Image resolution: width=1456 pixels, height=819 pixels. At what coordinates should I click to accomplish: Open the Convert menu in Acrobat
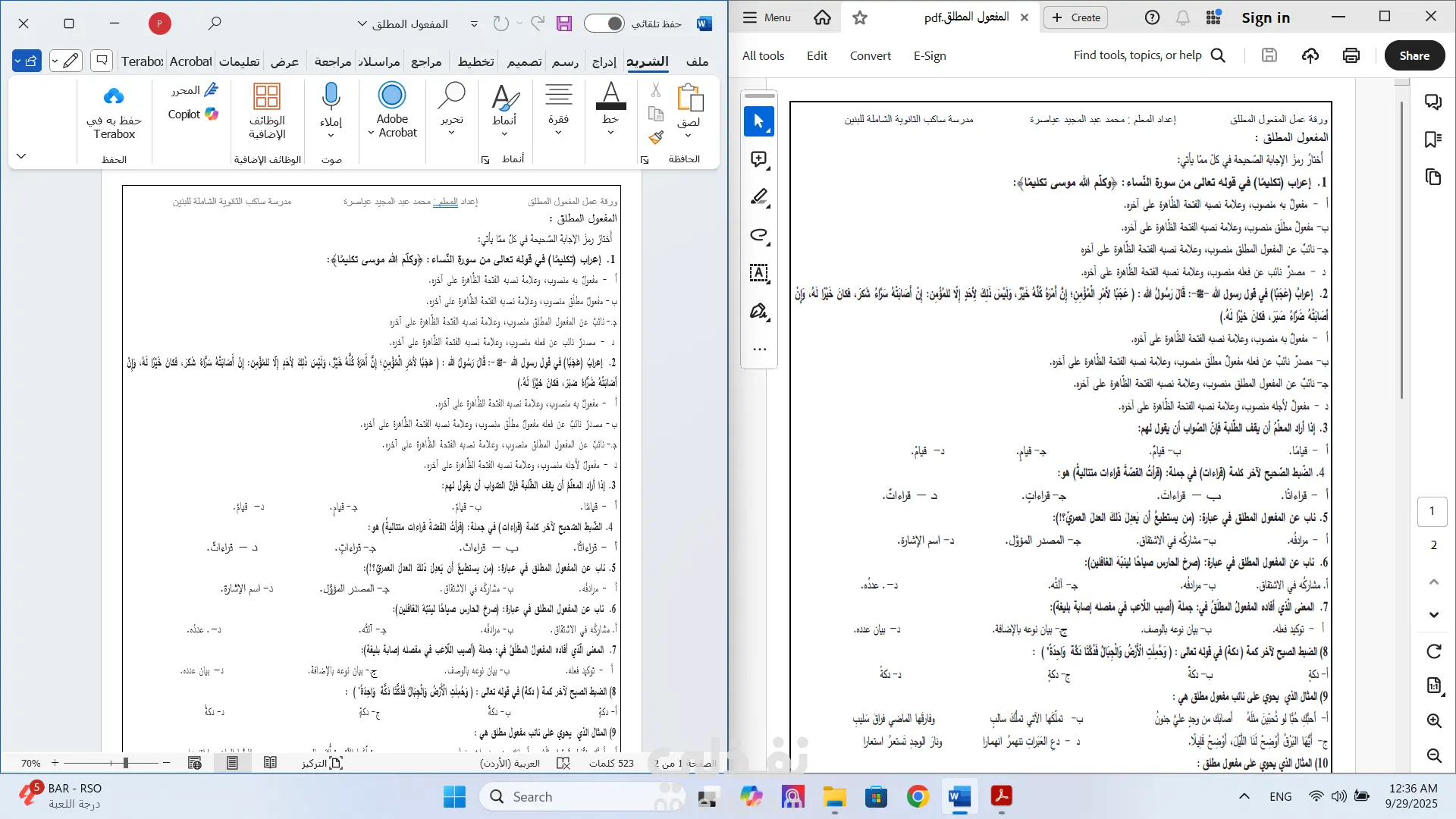(870, 55)
